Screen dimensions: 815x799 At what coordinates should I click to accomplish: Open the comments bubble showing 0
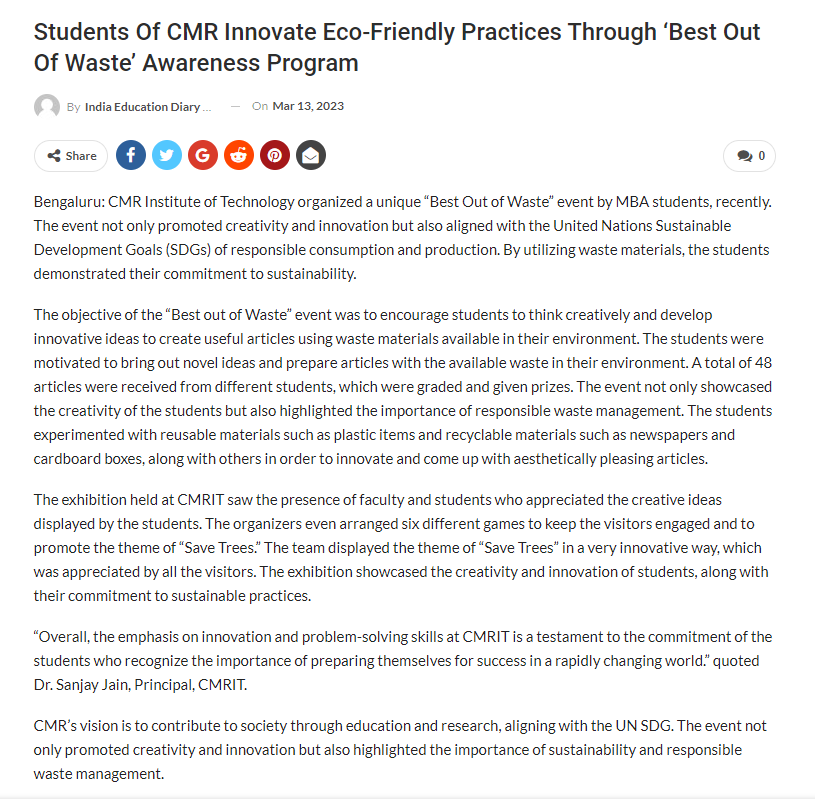pos(750,156)
